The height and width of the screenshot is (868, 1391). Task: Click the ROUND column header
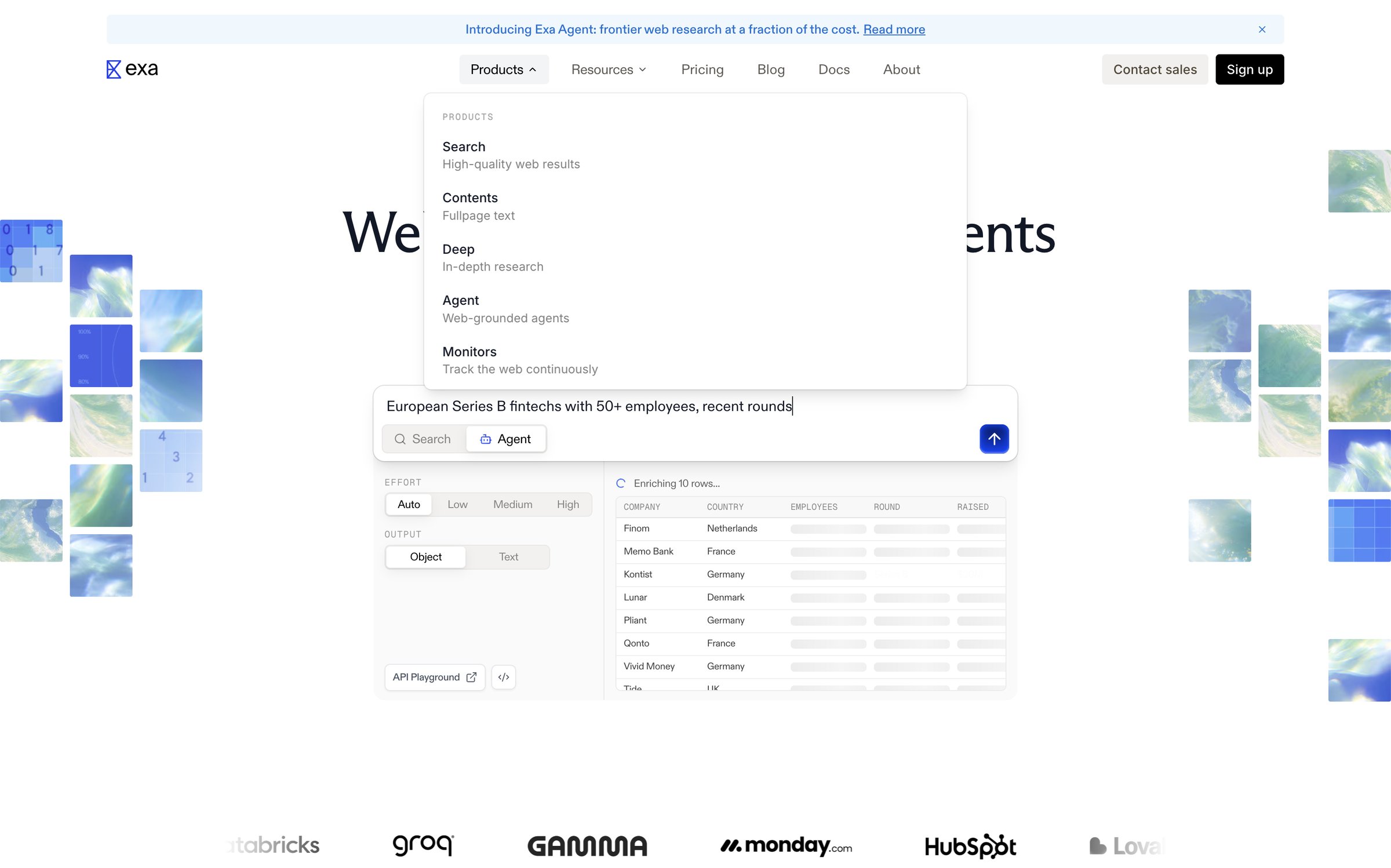point(887,507)
